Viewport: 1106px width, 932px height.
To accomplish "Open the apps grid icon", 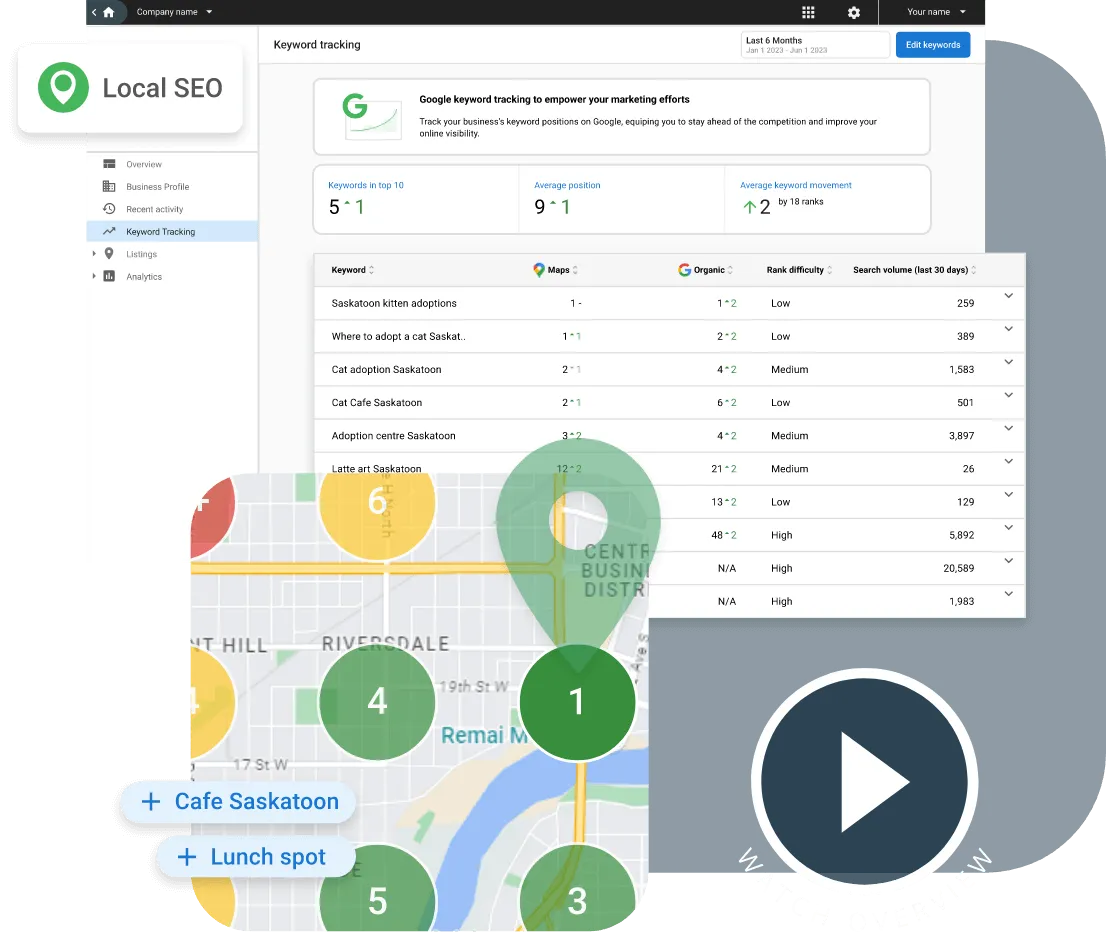I will pyautogui.click(x=808, y=12).
